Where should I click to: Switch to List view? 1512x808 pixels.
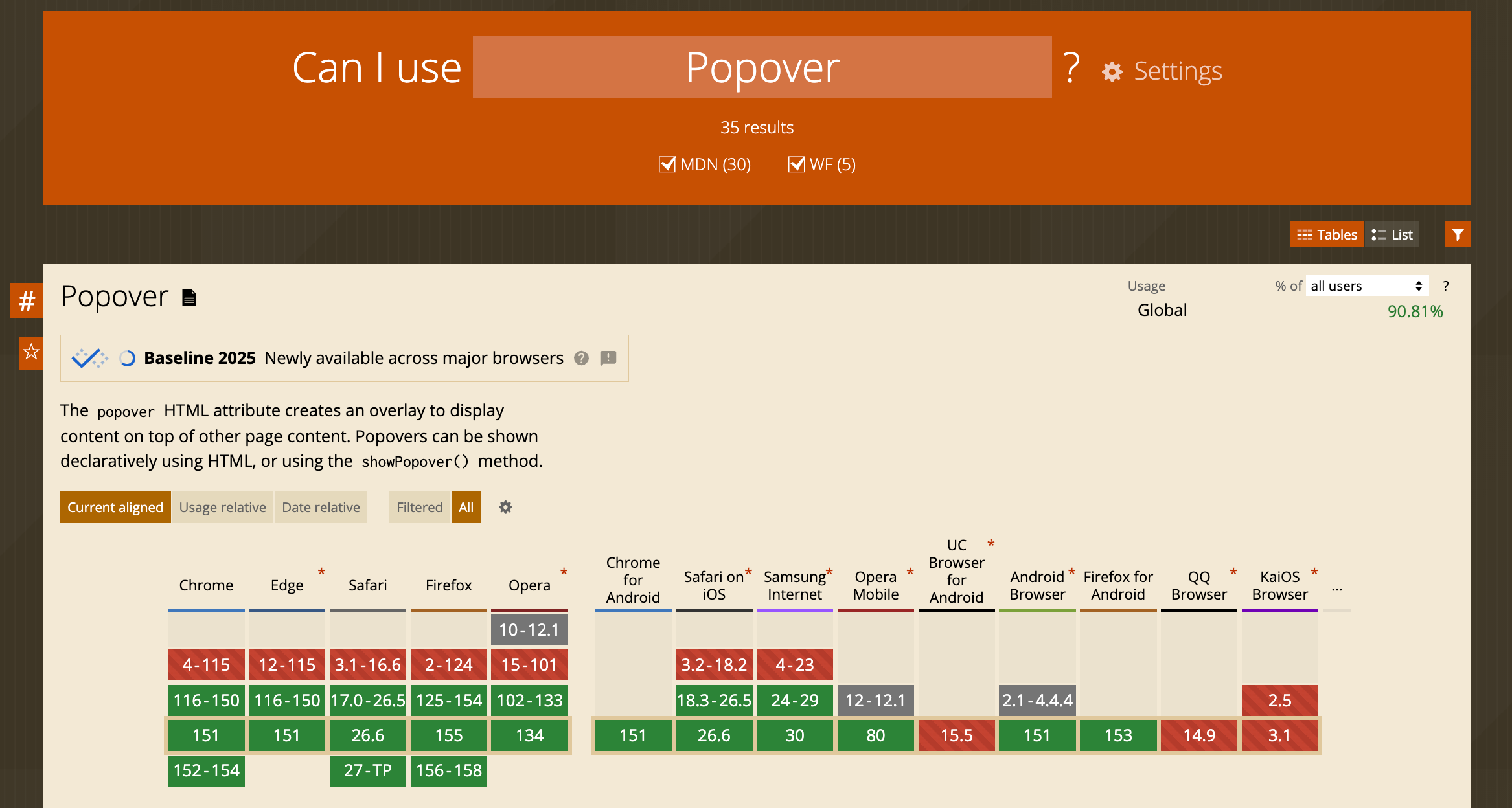coord(1392,234)
